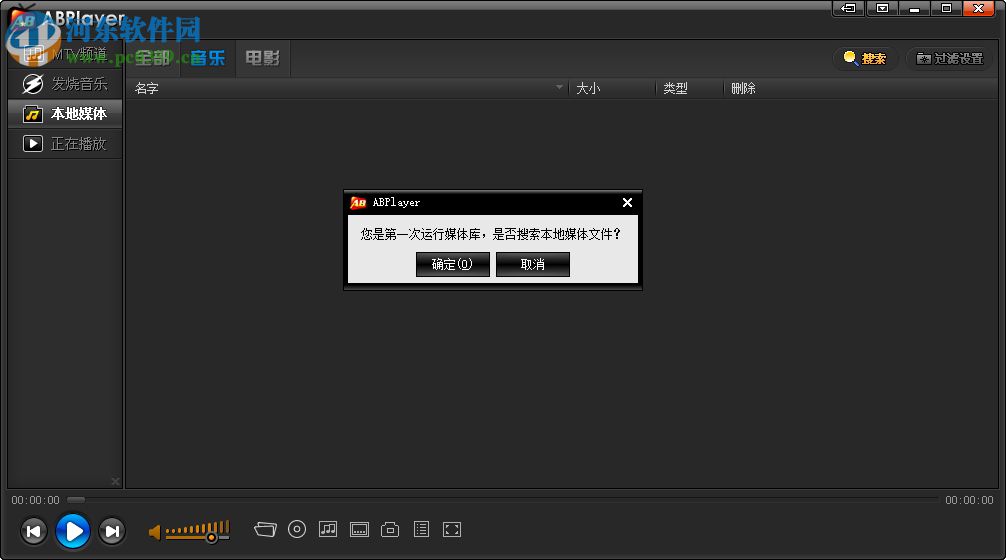Switch to the 音乐 tab

(x=208, y=58)
